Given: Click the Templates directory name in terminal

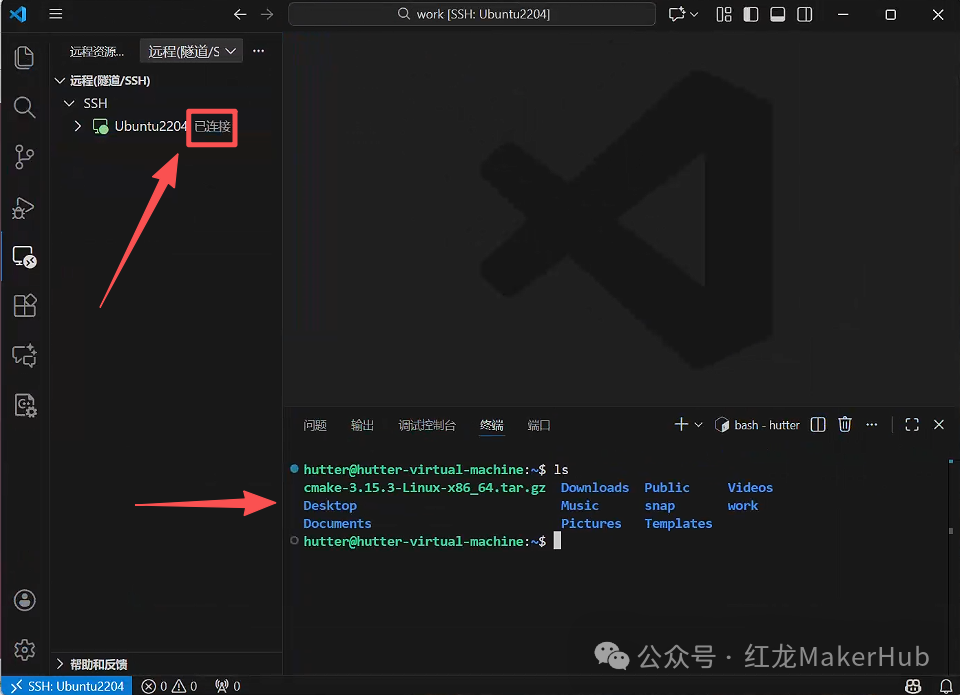Looking at the screenshot, I should pyautogui.click(x=678, y=523).
